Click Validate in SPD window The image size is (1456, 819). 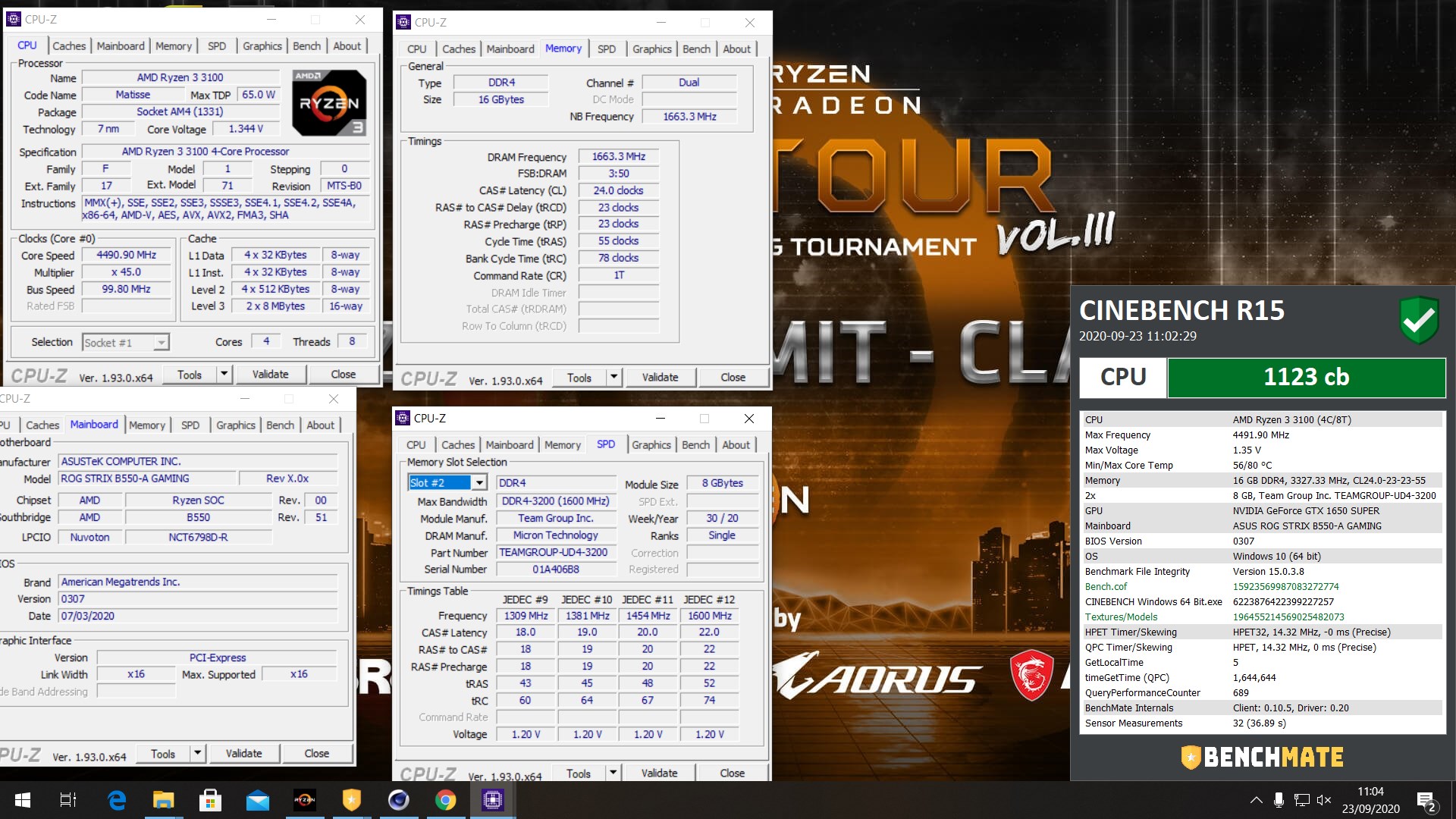659,773
